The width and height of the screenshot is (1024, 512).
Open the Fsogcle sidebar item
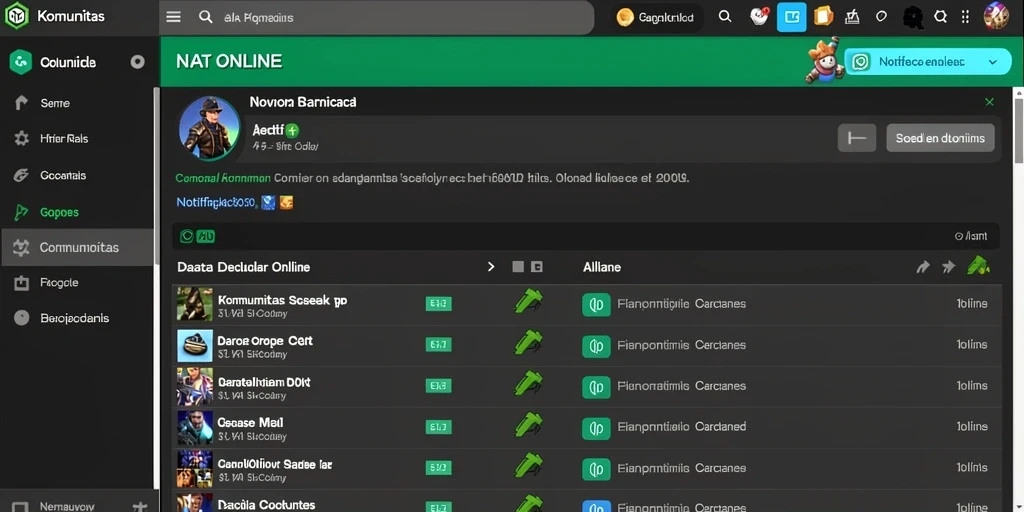(x=59, y=283)
